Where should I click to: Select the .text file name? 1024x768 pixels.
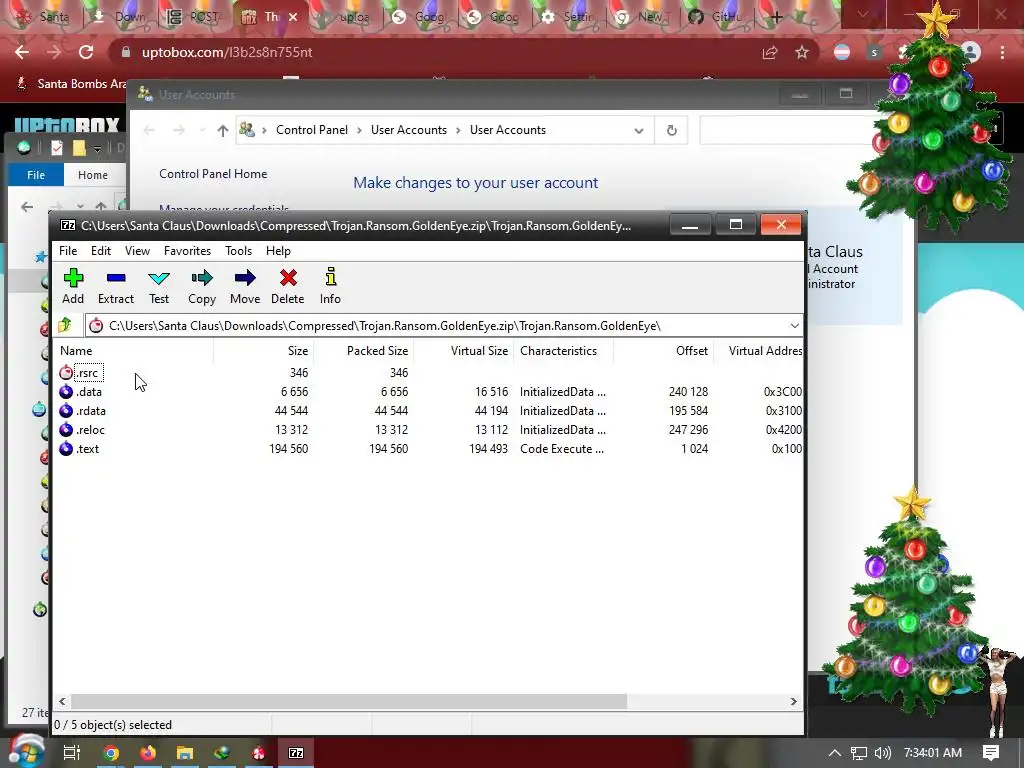coord(88,449)
